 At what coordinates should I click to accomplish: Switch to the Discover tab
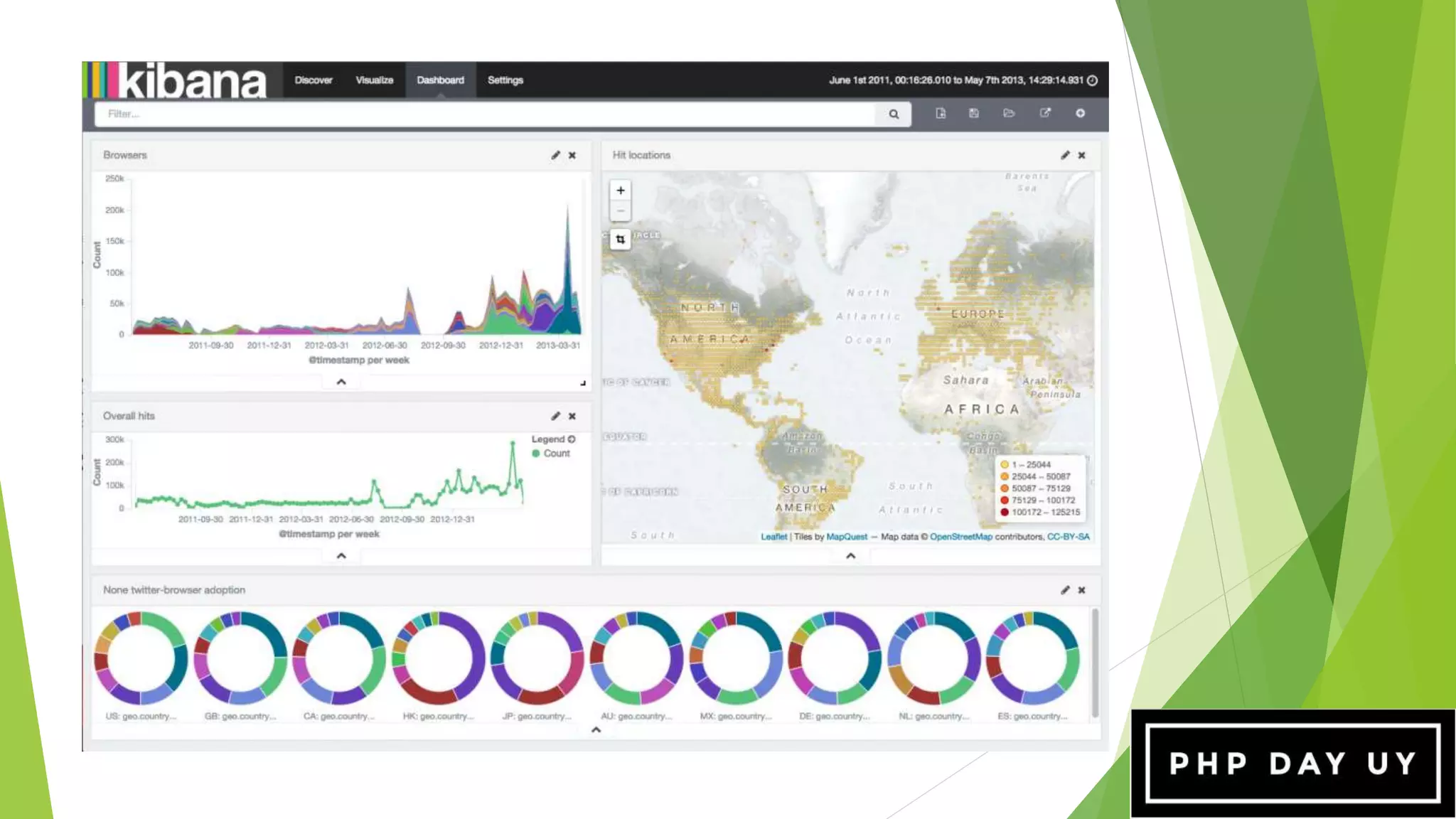click(314, 80)
